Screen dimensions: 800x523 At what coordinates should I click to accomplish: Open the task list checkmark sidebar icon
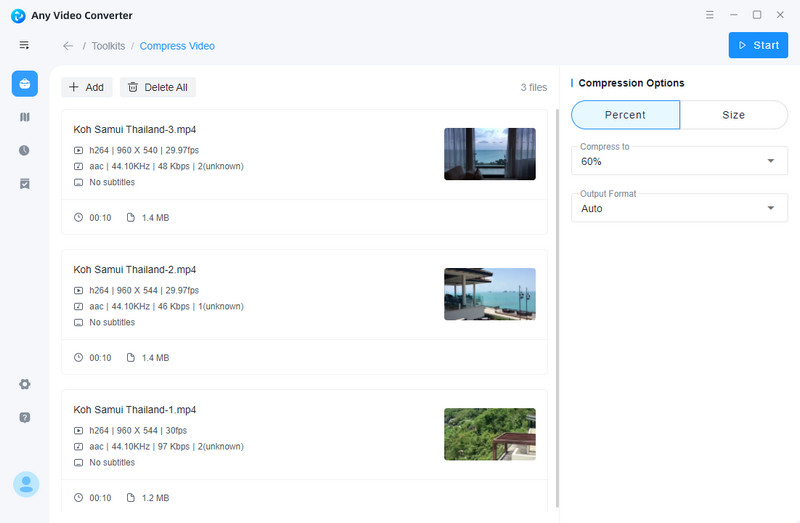tap(24, 184)
